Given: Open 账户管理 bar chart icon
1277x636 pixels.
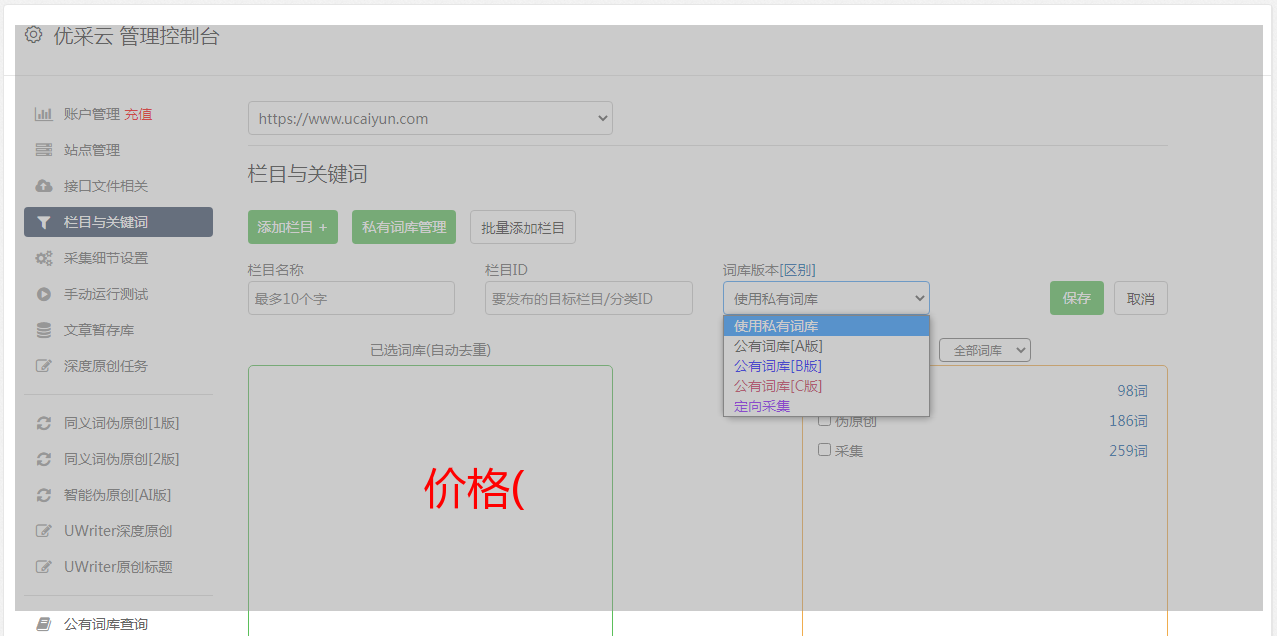Looking at the screenshot, I should click(x=44, y=114).
